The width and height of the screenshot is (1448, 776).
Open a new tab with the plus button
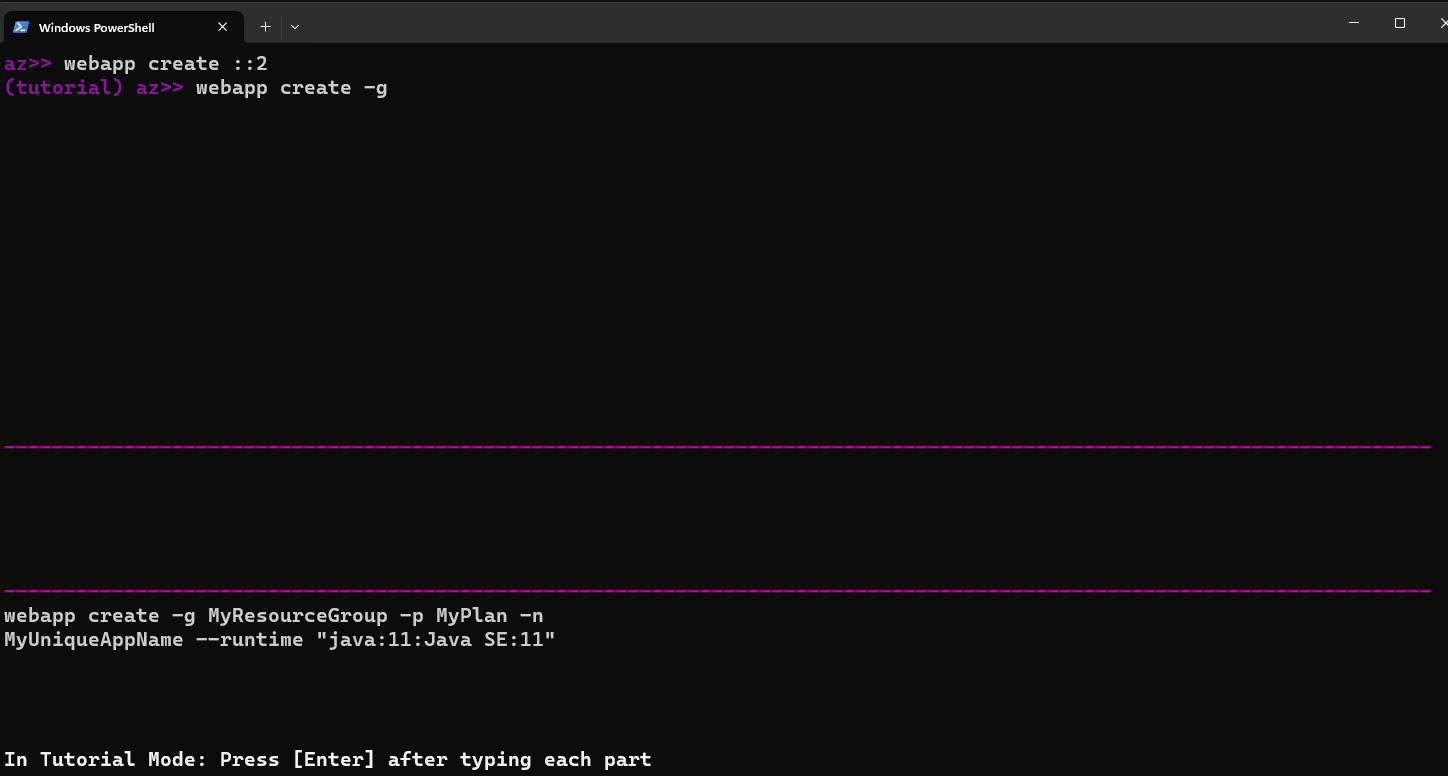click(265, 27)
